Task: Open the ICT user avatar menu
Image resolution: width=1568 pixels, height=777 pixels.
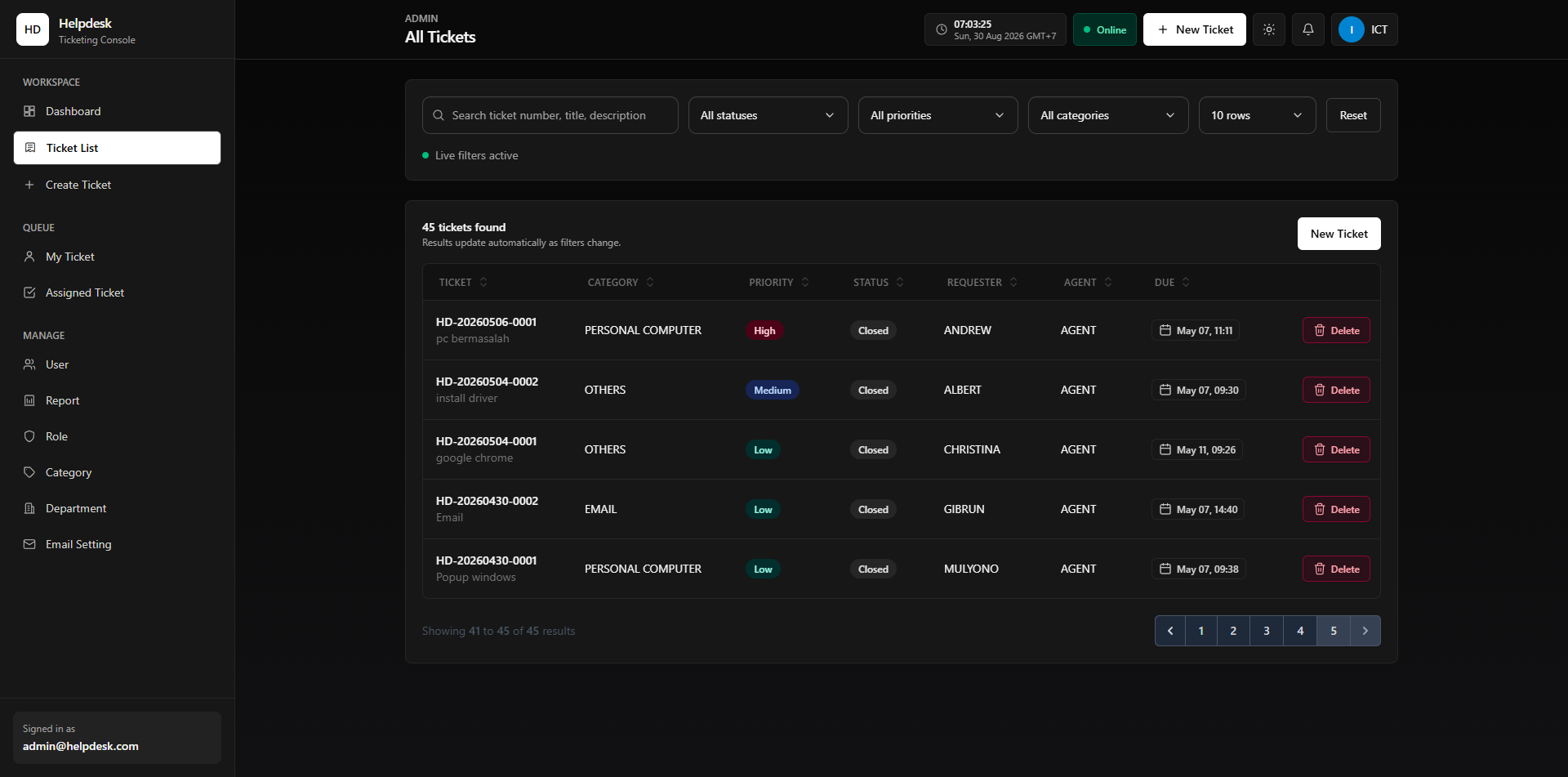Action: click(1365, 29)
